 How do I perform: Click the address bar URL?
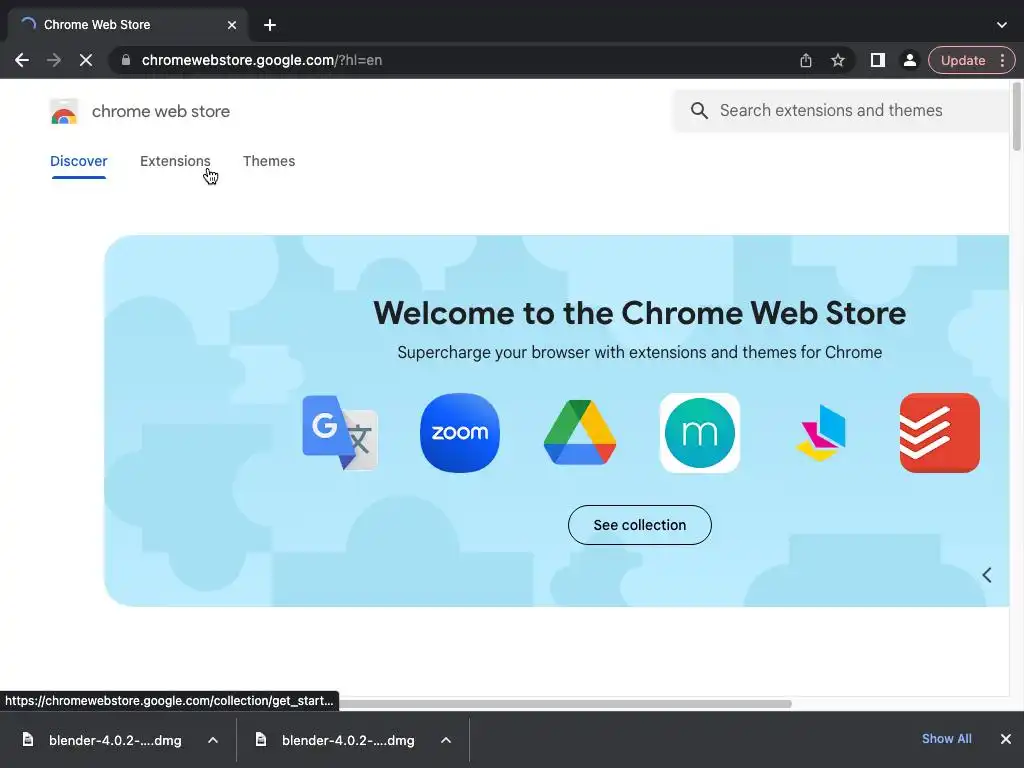(x=262, y=60)
